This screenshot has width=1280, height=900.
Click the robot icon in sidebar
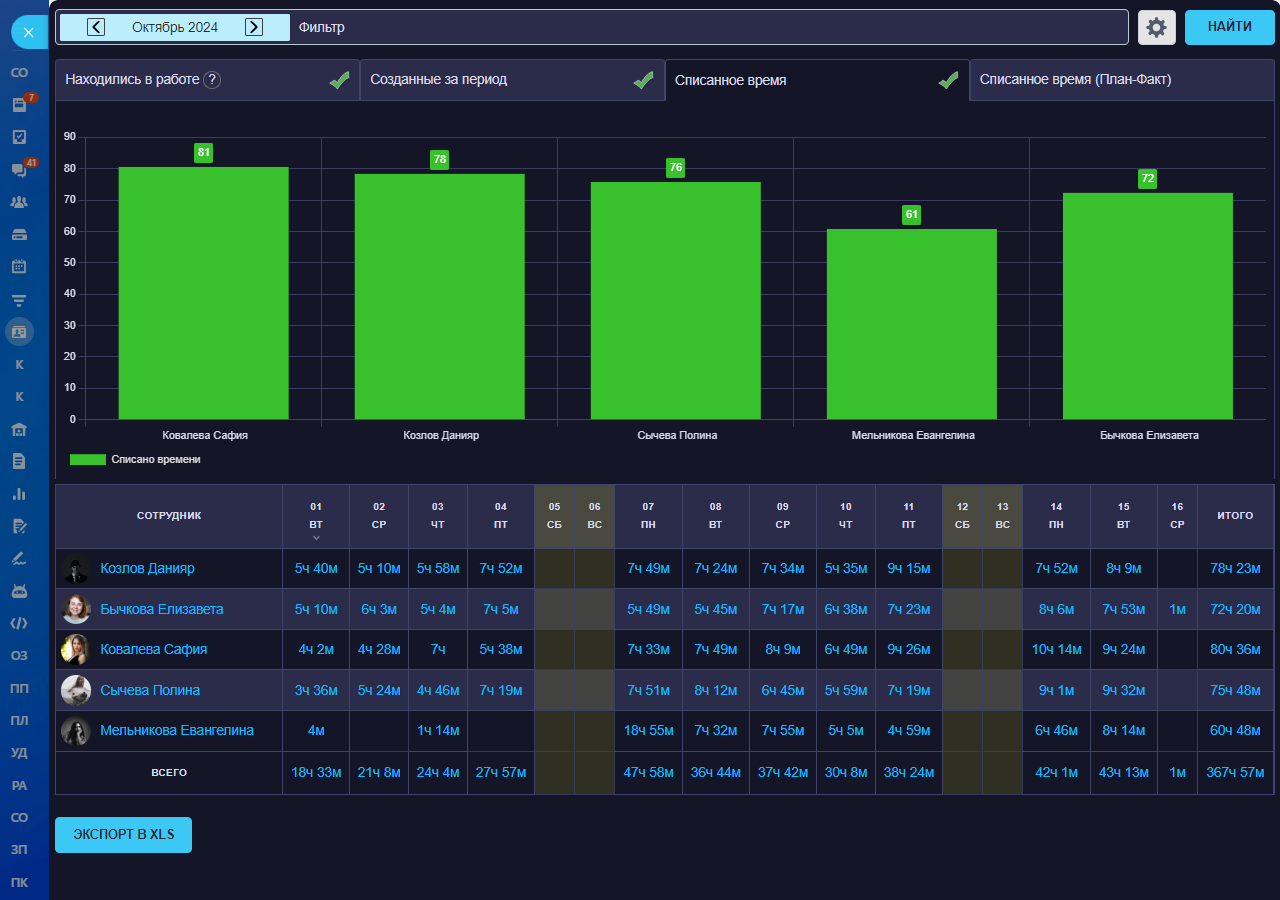pyautogui.click(x=19, y=590)
